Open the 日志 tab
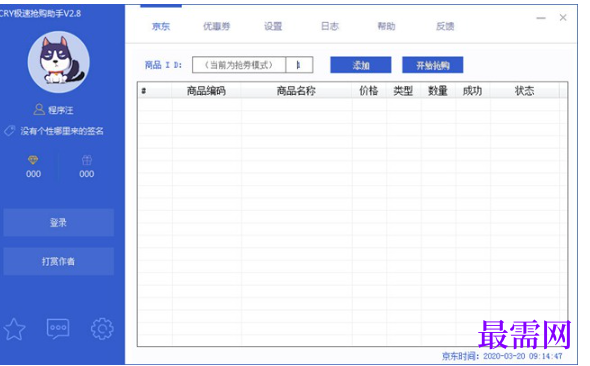590x366 pixels. (330, 26)
